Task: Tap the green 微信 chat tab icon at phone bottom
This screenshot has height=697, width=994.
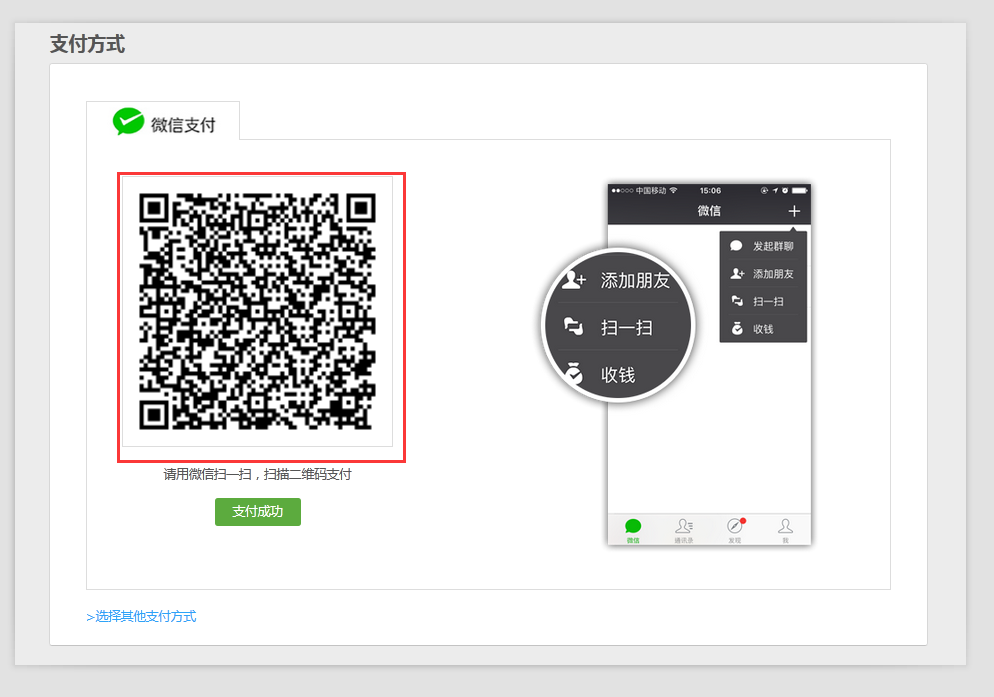Action: (633, 526)
